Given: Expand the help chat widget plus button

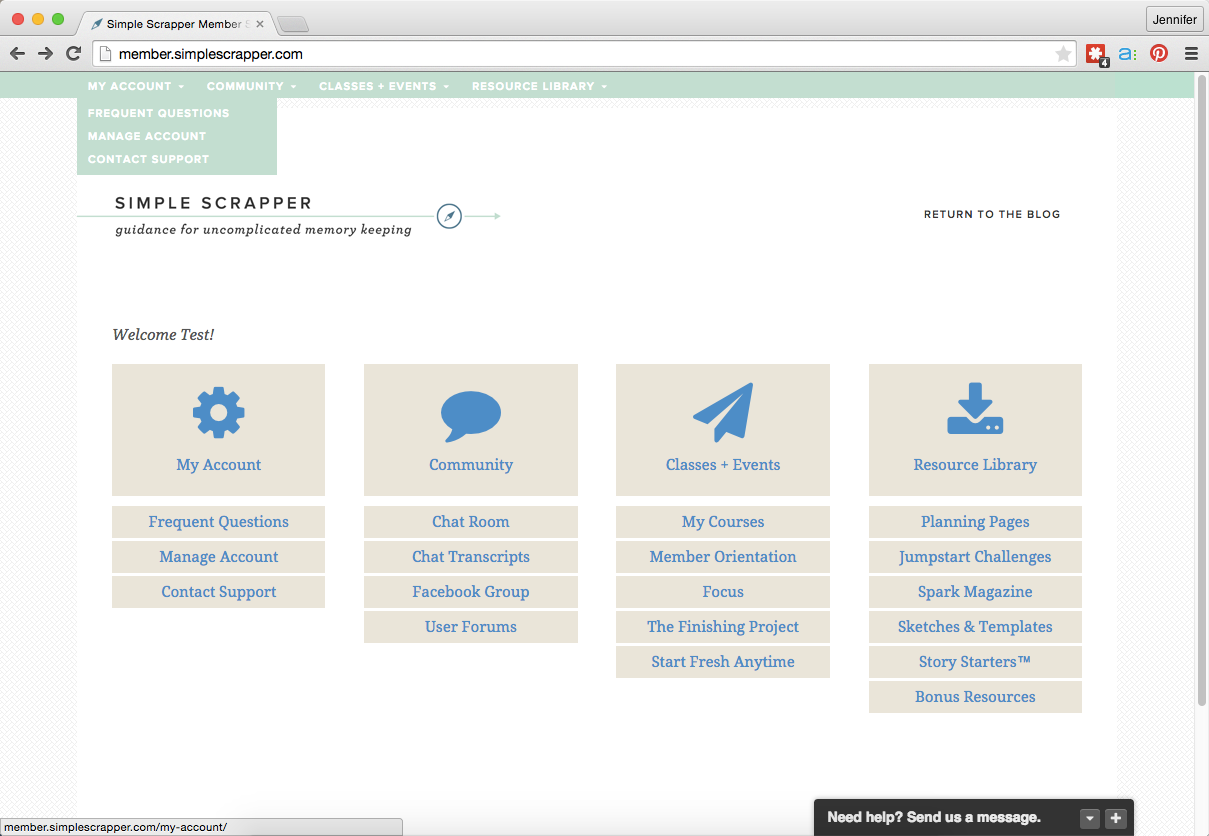Looking at the screenshot, I should 1116,818.
